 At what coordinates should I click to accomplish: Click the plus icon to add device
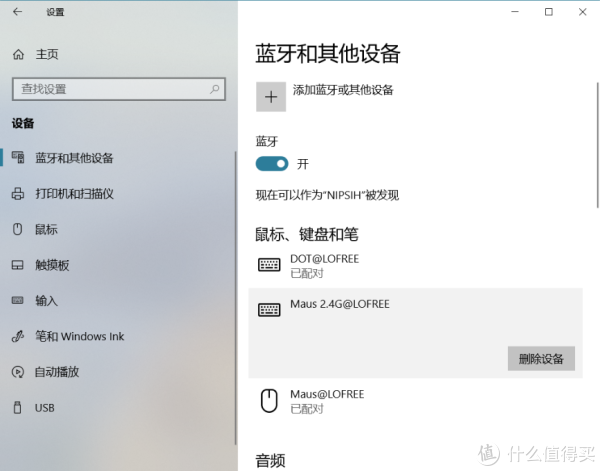(x=271, y=97)
